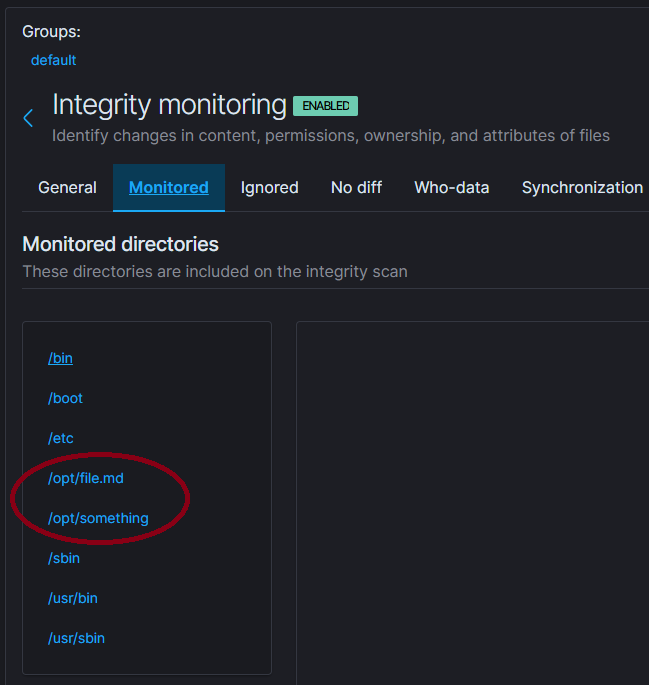Click the empty details panel on the right
The width and height of the screenshot is (649, 685).
(470, 500)
